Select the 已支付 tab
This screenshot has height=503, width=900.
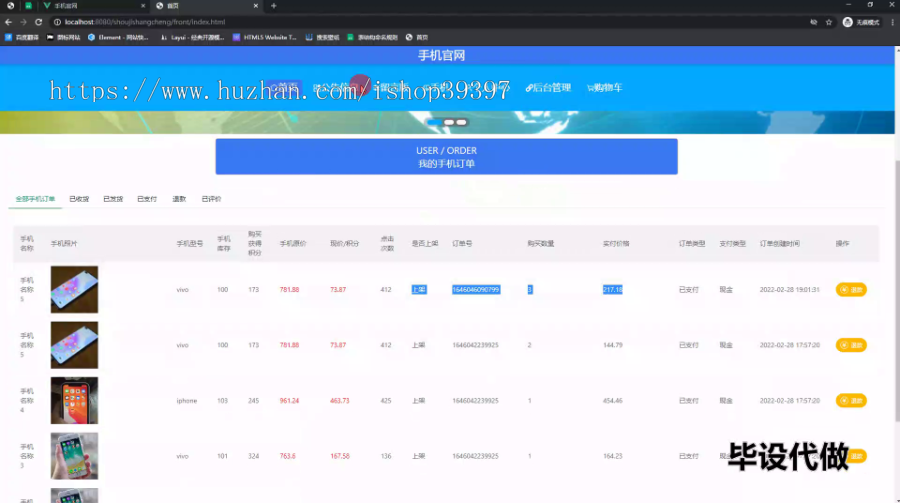(147, 199)
